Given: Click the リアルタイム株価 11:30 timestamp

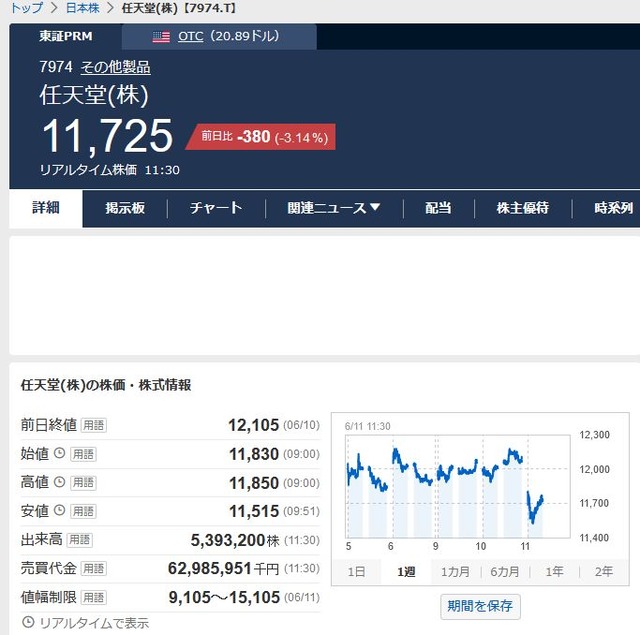Looking at the screenshot, I should coord(109,170).
